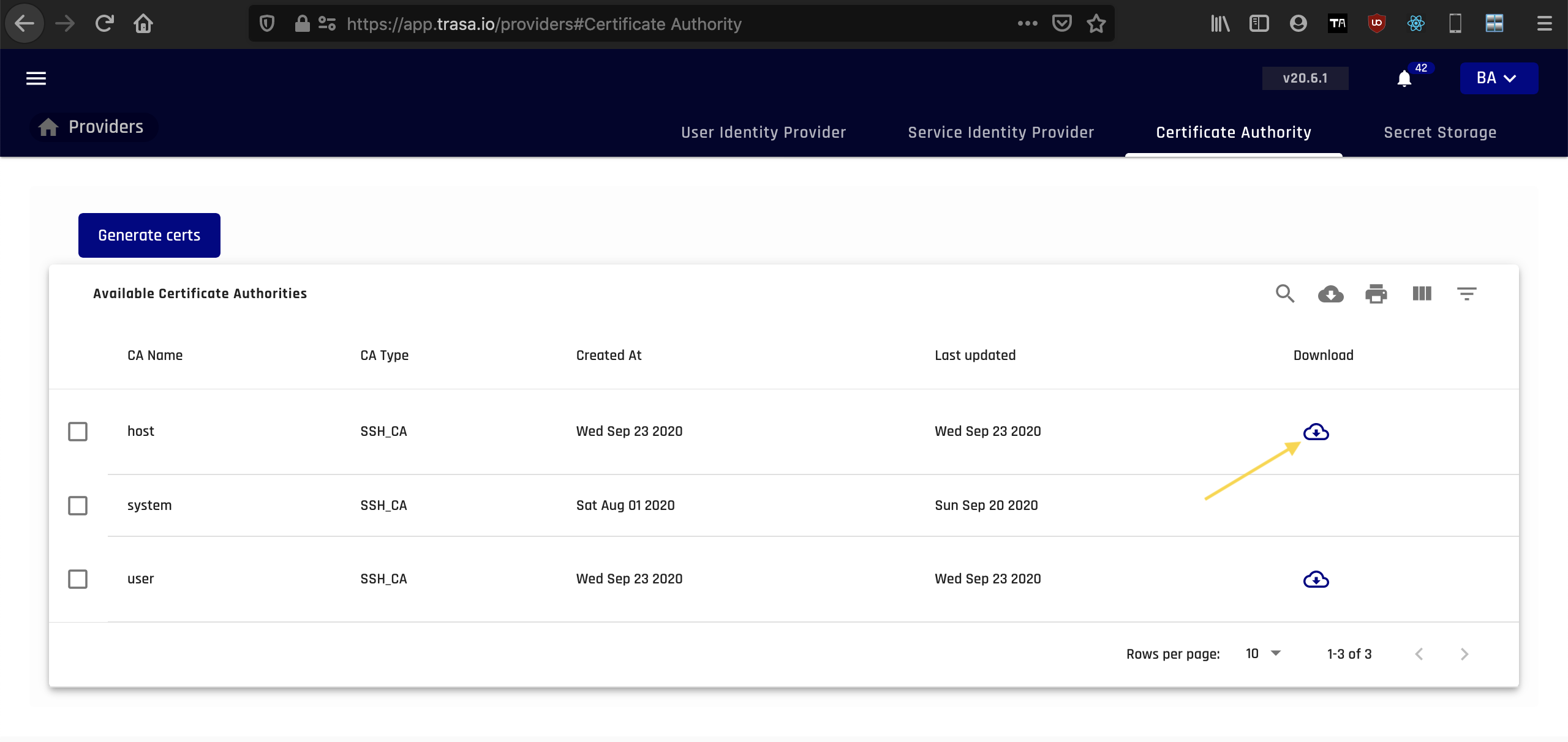Click the download CSV cloud icon in table toolbar
1568x742 pixels.
pos(1330,294)
